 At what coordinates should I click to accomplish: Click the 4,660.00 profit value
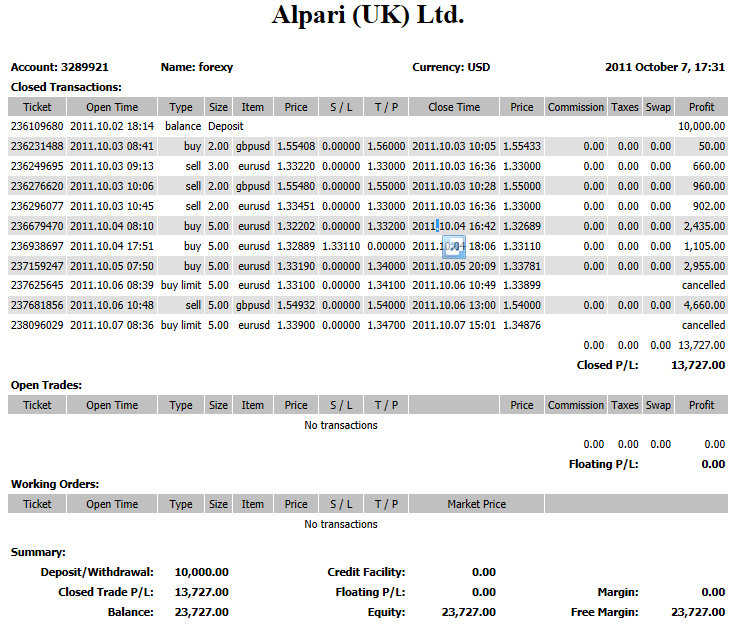tap(704, 305)
